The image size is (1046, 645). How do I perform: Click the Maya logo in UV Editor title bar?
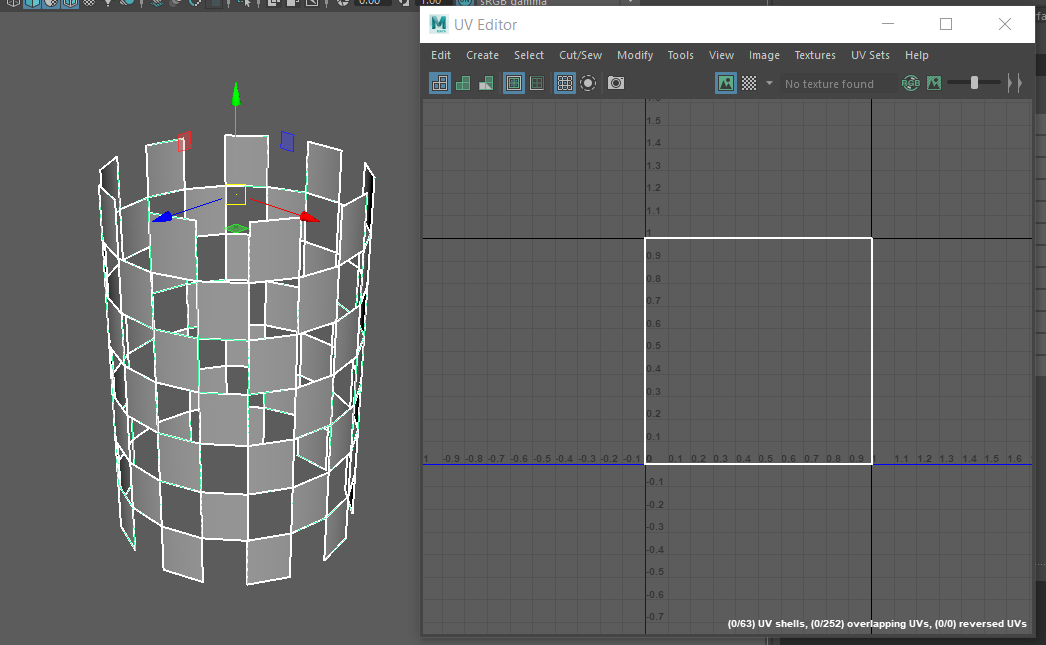(x=438, y=24)
